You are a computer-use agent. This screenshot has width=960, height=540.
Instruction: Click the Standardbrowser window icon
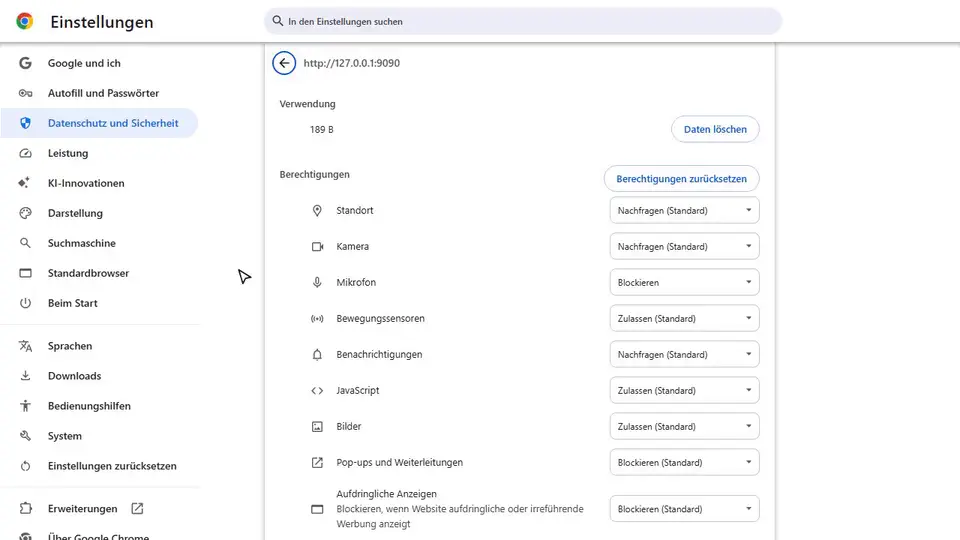click(x=25, y=273)
